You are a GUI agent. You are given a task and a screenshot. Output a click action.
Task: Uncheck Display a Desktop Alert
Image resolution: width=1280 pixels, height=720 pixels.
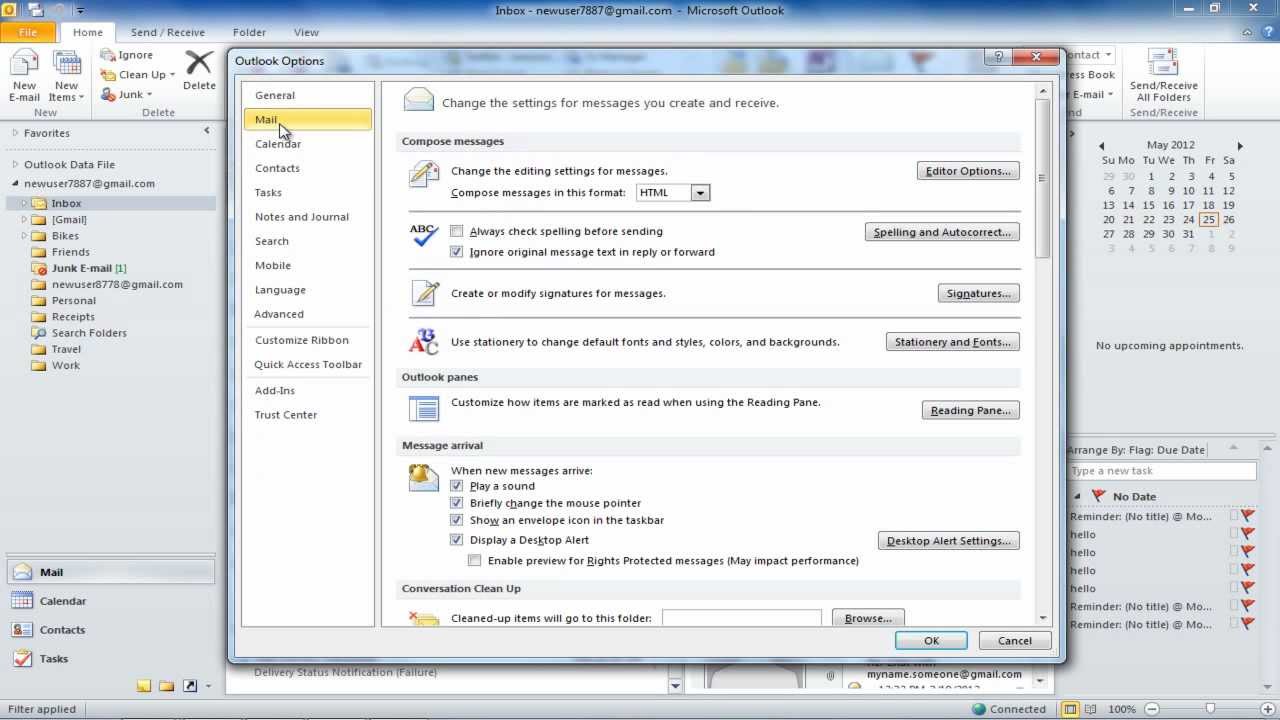[x=457, y=540]
